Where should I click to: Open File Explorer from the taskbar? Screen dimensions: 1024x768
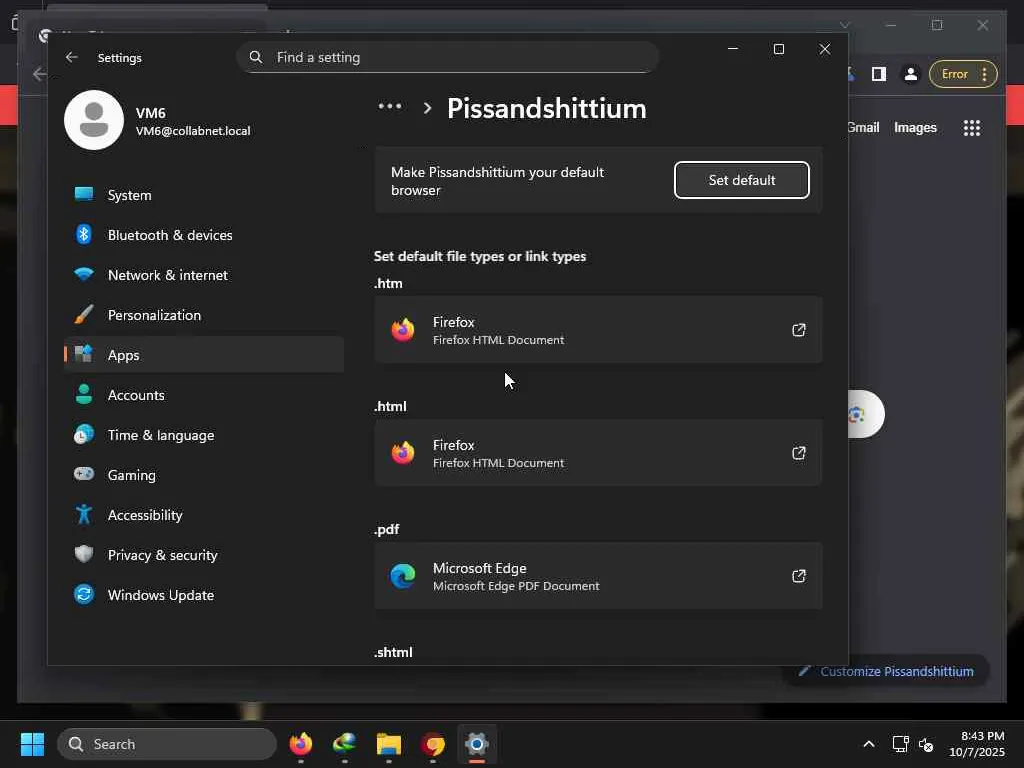[x=389, y=744]
